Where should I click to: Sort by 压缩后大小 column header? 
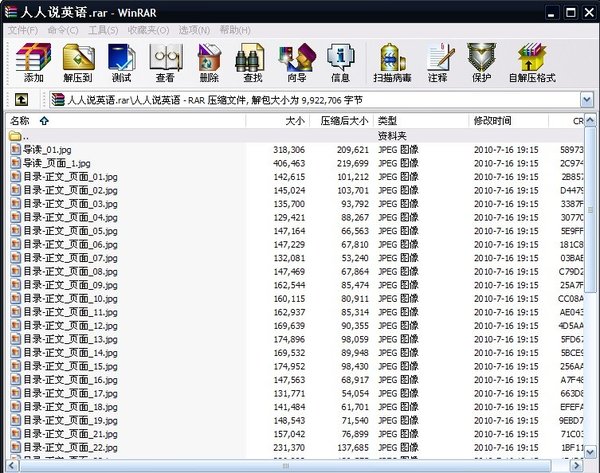[341, 121]
